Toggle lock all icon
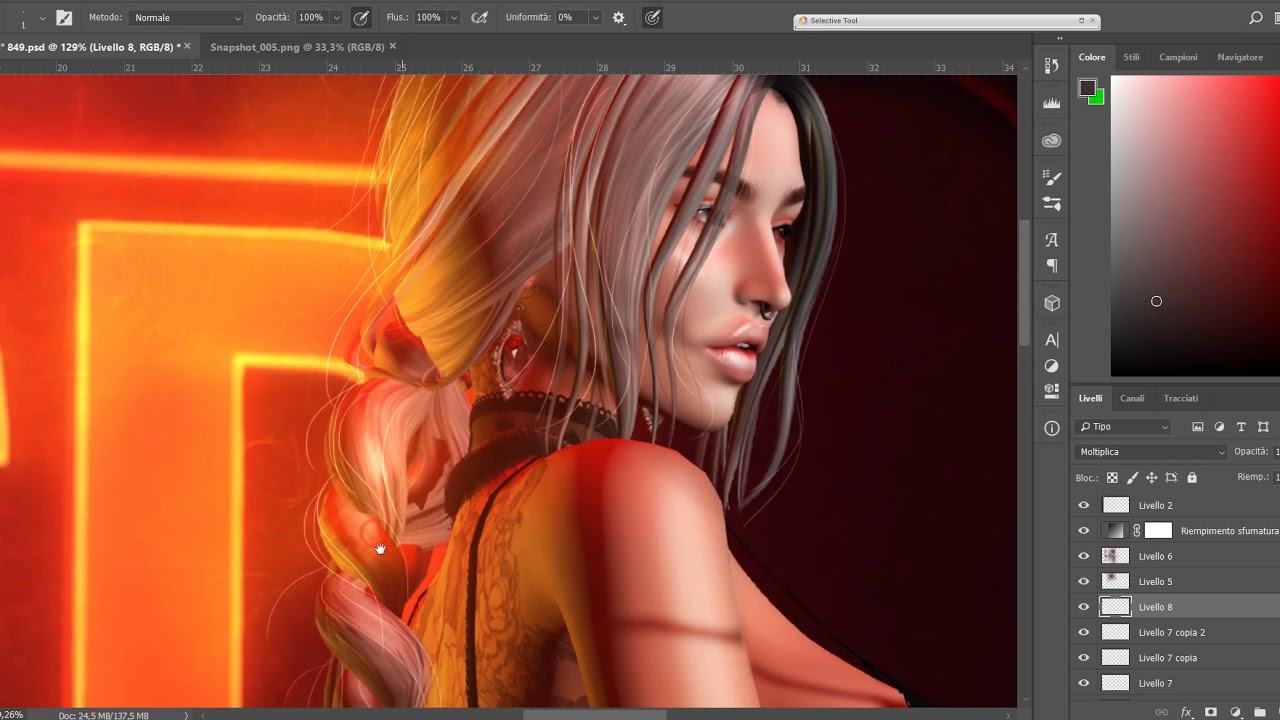 pyautogui.click(x=1191, y=478)
